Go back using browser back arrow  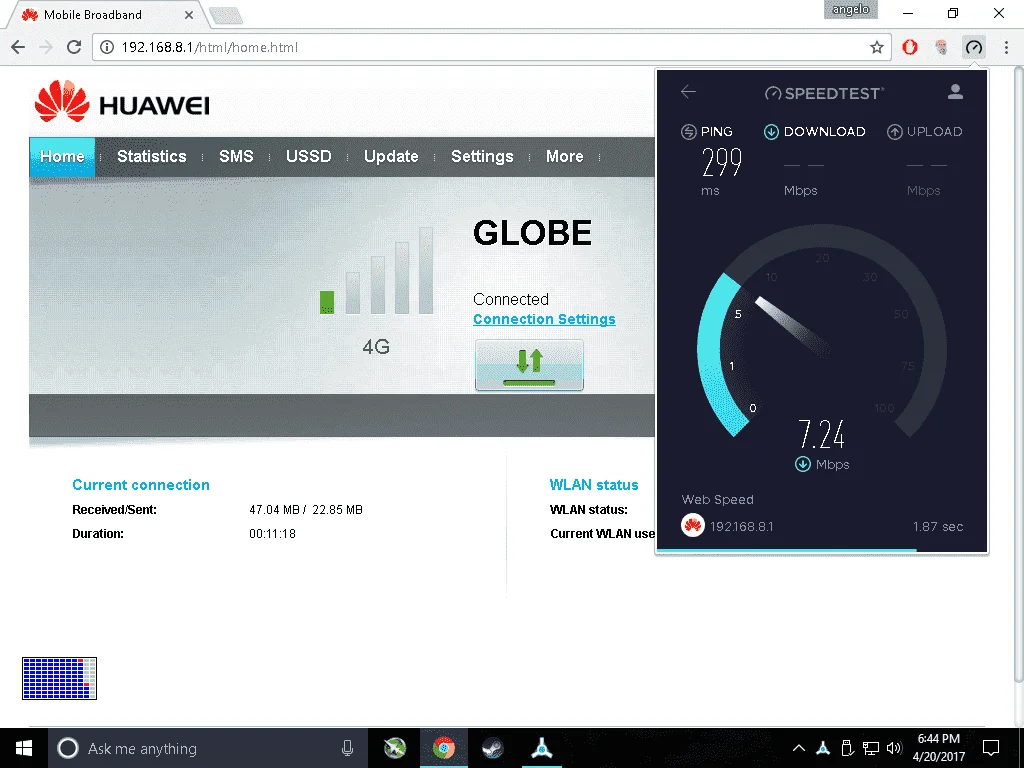18,47
